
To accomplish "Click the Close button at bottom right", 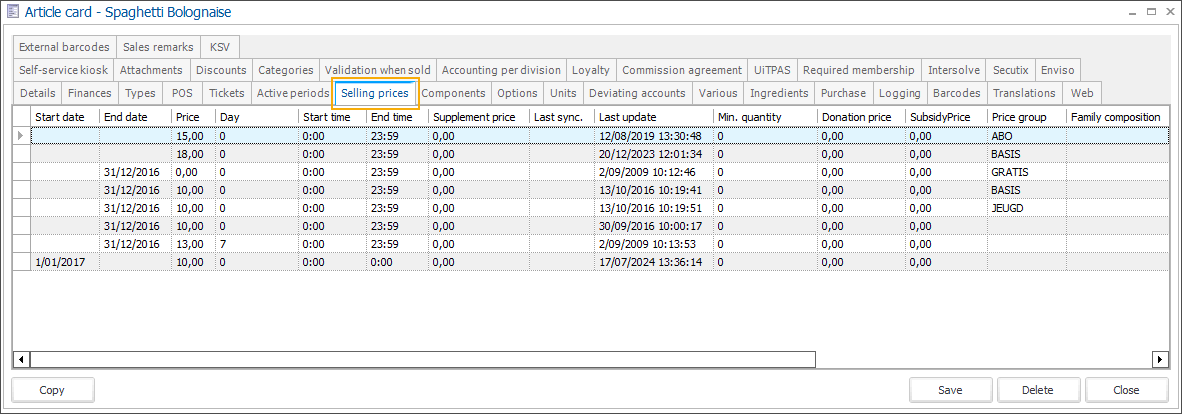I will pos(1126,390).
